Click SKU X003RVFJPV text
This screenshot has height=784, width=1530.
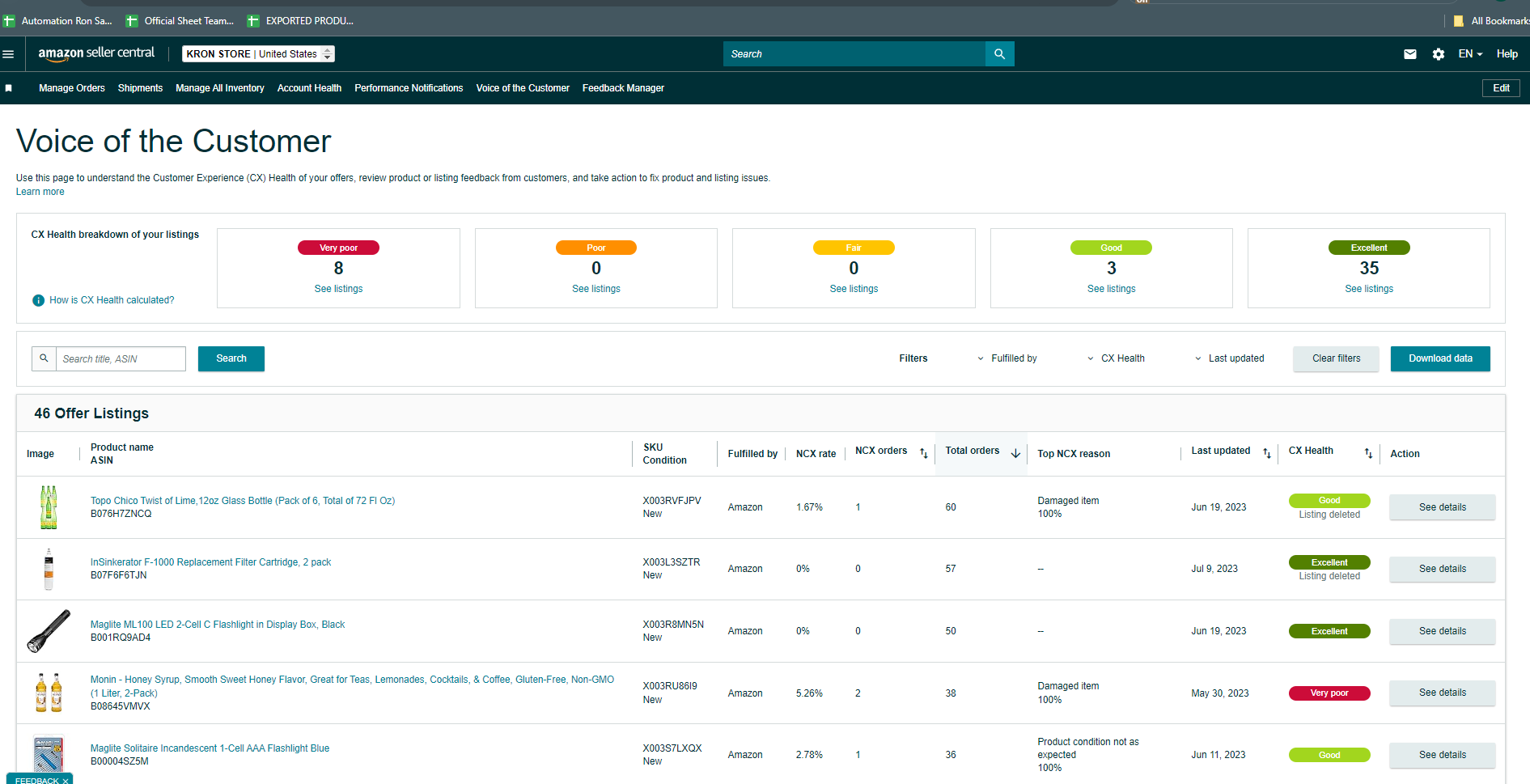click(672, 501)
